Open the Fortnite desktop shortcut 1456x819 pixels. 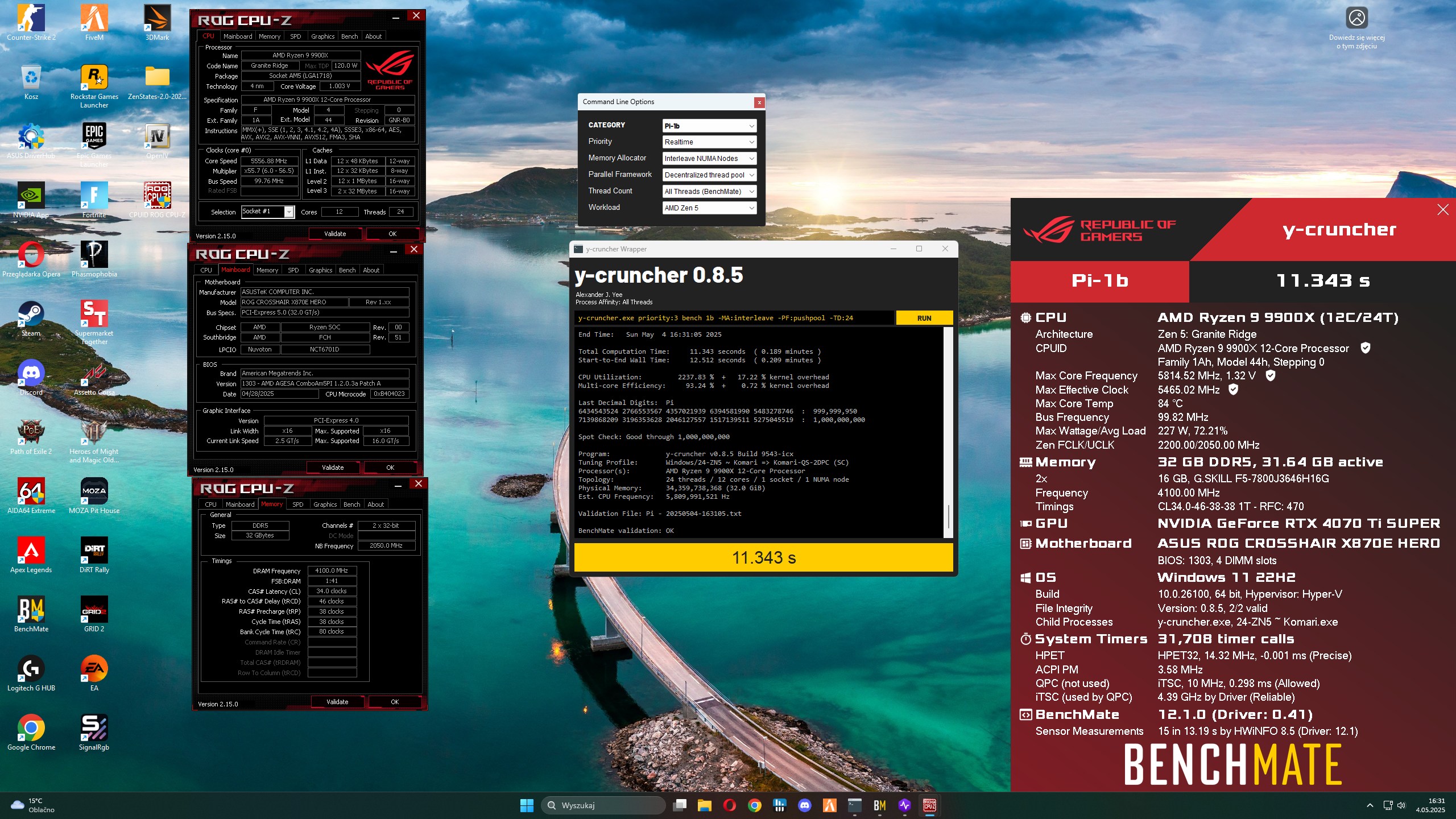[94, 201]
